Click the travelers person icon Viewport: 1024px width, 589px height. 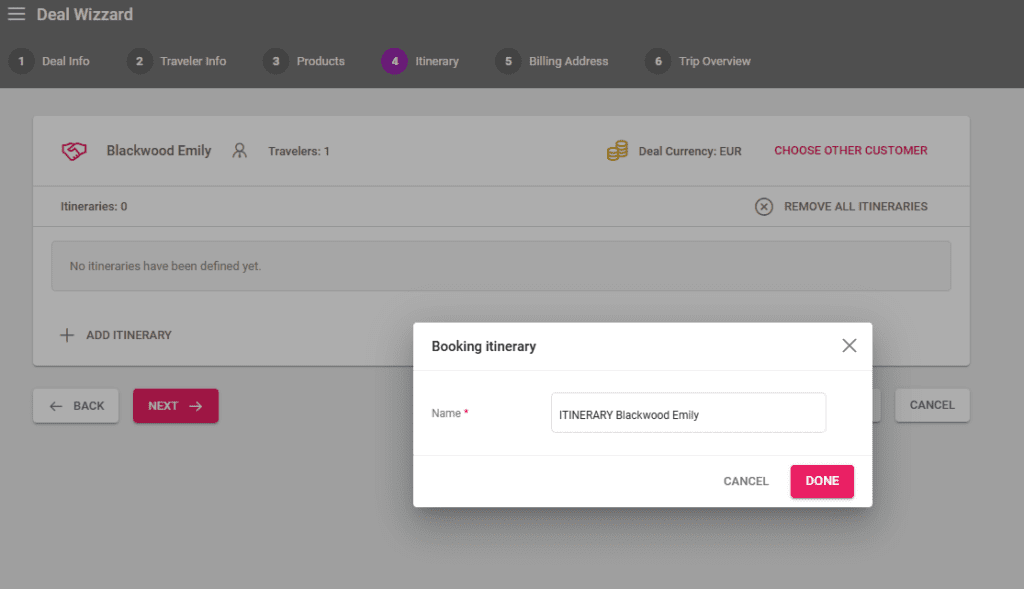[239, 151]
